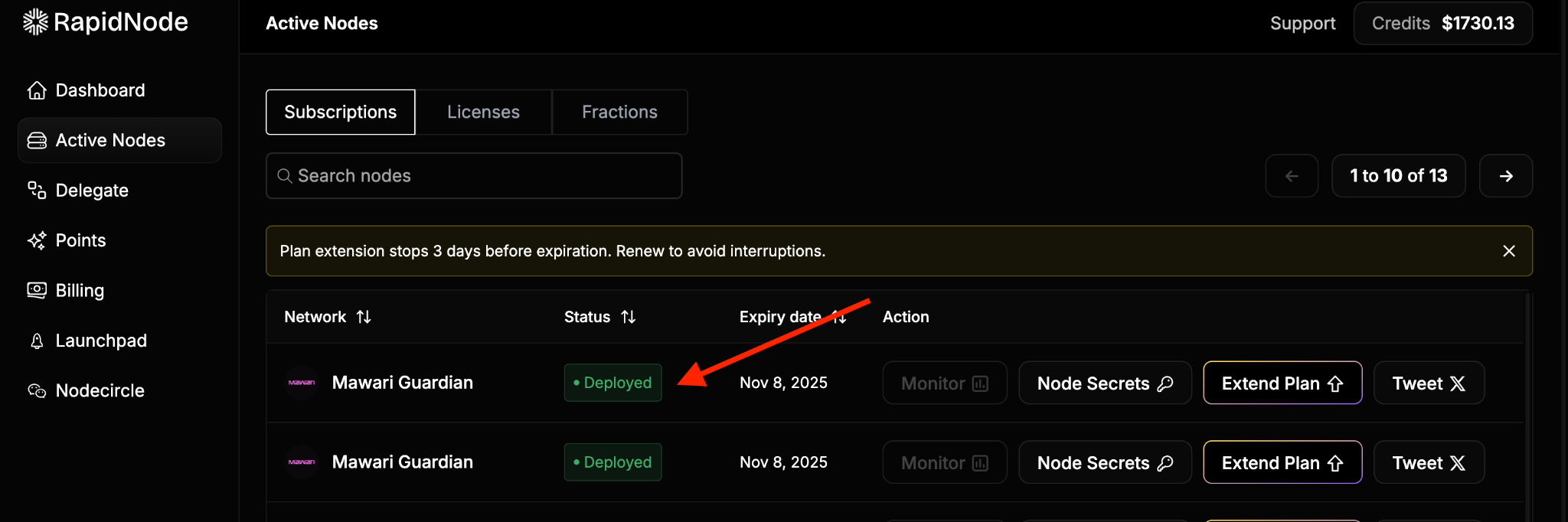Viewport: 1568px width, 522px height.
Task: Tweet about the first Mawari Guardian node
Action: pyautogui.click(x=1429, y=383)
